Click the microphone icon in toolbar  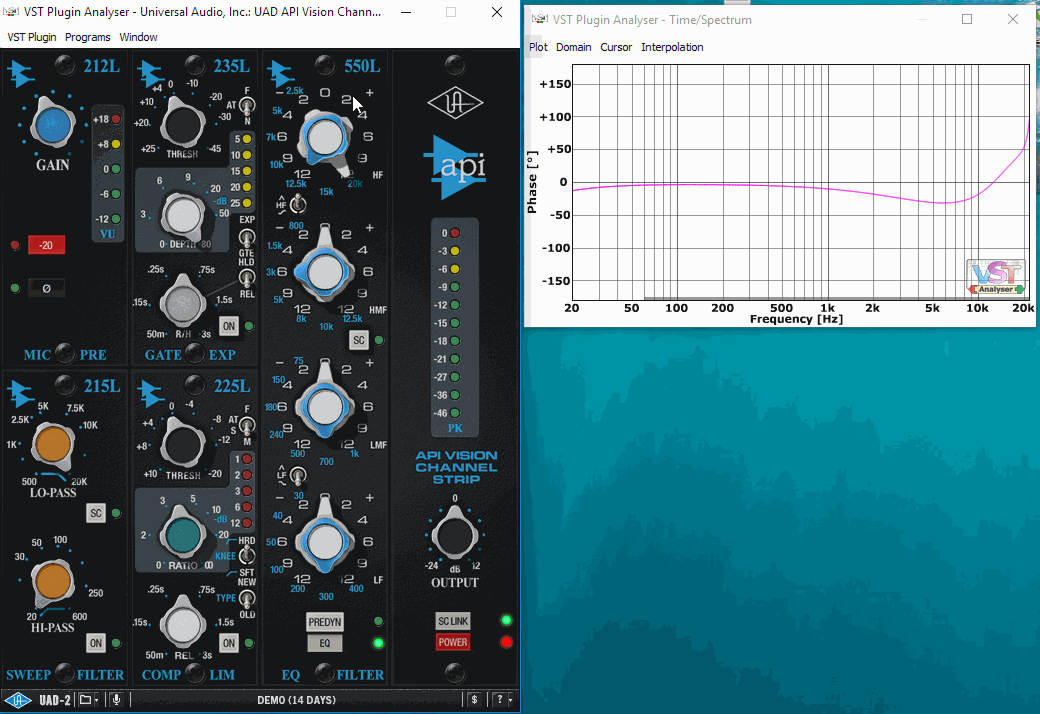pyautogui.click(x=116, y=699)
